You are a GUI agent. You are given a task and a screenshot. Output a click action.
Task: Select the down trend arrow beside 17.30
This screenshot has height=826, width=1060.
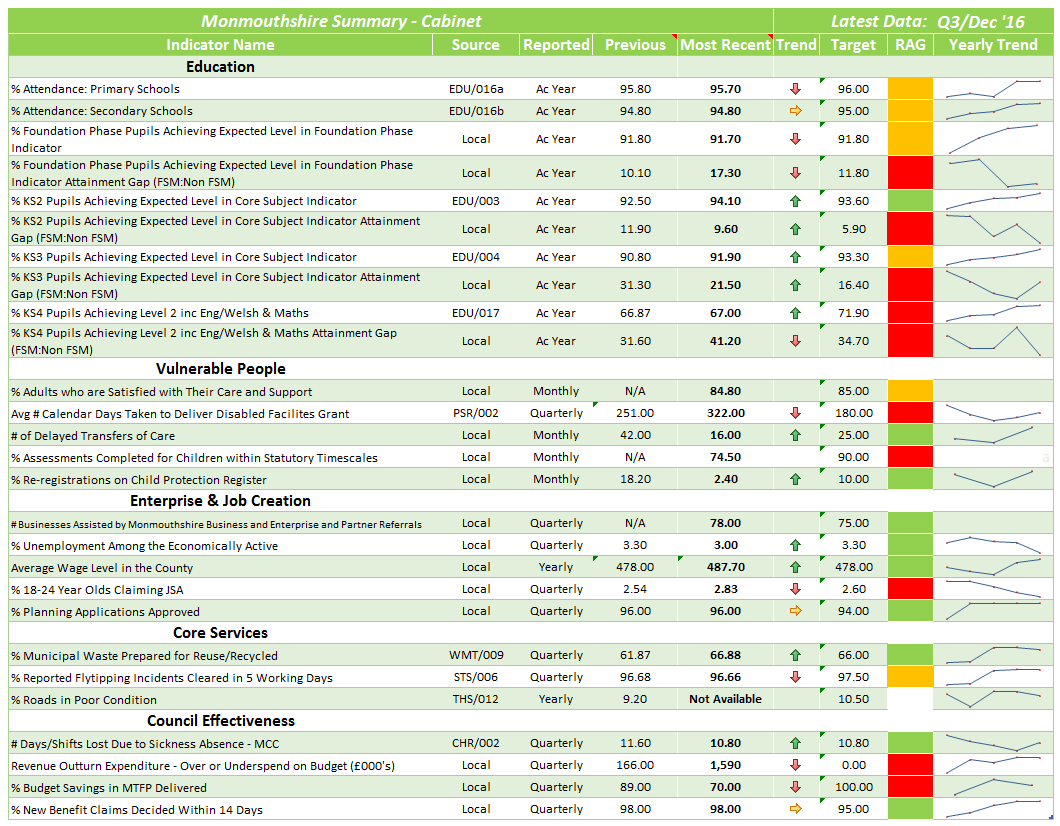coord(796,172)
